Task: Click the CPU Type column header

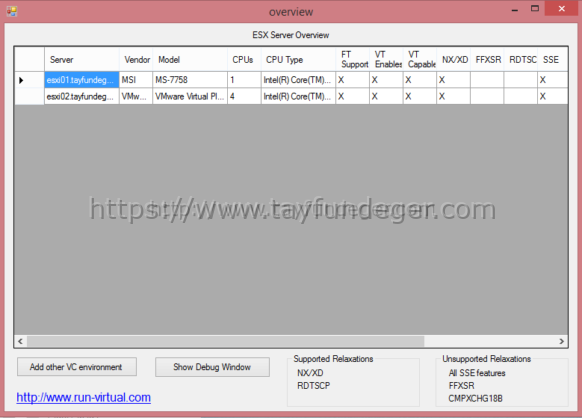Action: coord(298,59)
